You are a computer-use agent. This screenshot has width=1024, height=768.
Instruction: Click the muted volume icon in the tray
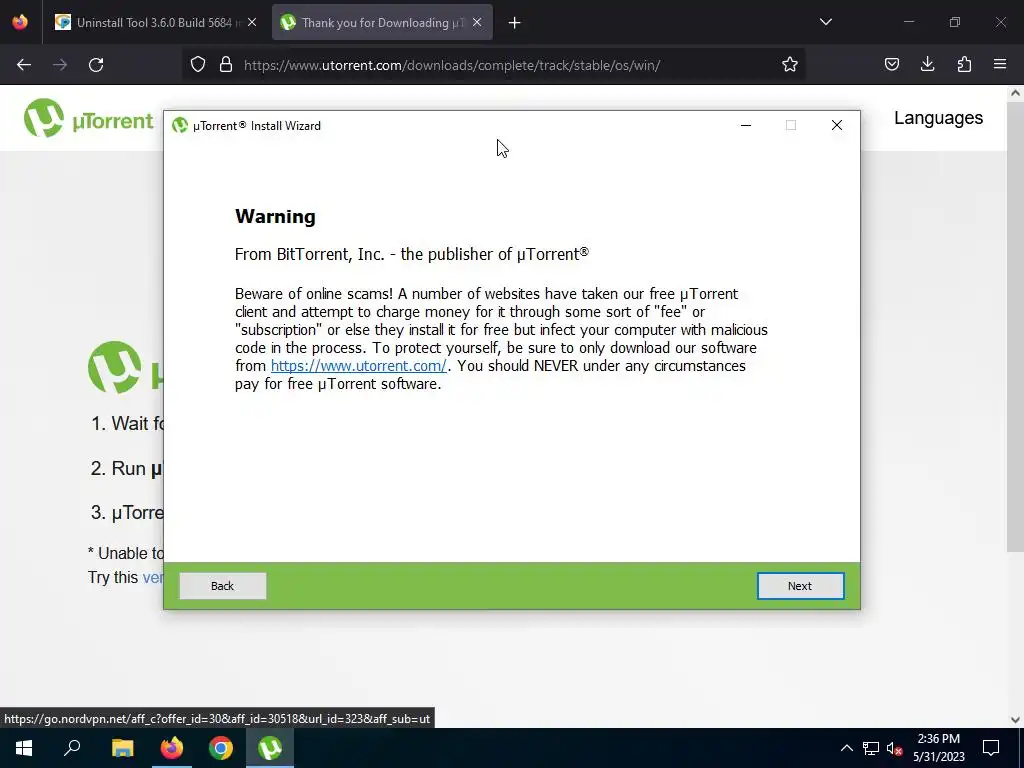(x=895, y=748)
